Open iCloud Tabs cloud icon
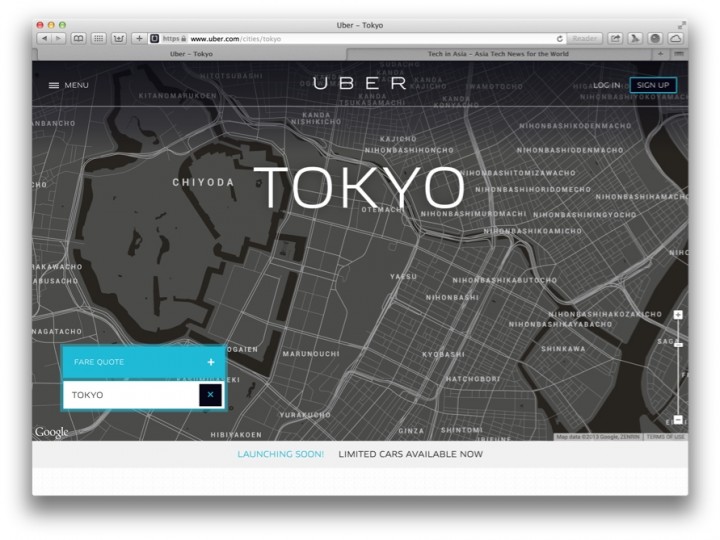The height and width of the screenshot is (540, 720). 675,39
